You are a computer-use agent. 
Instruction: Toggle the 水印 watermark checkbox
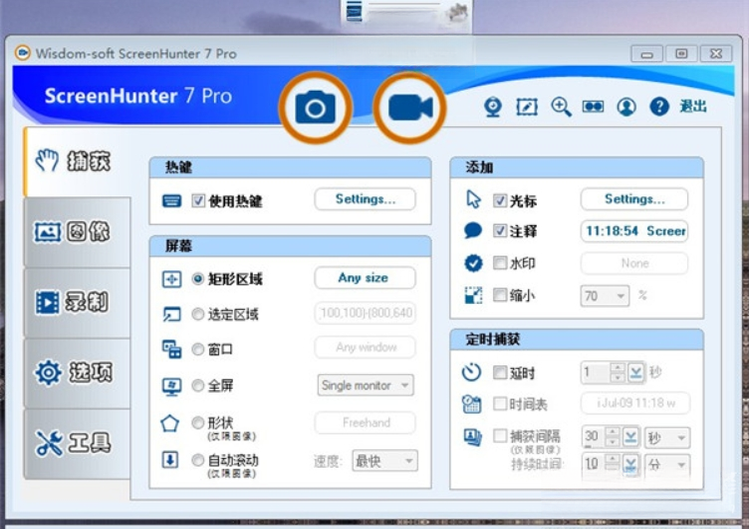click(x=500, y=262)
